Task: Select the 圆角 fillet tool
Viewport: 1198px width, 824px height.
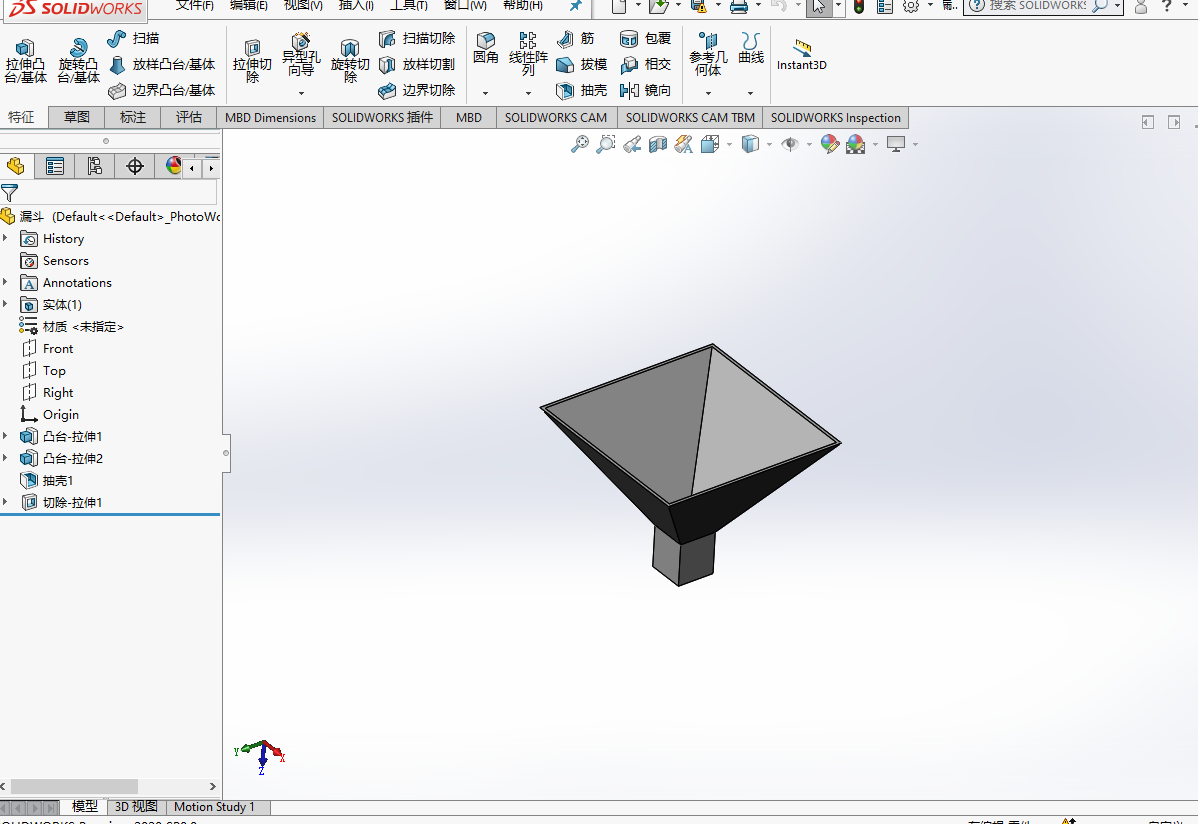Action: [485, 48]
